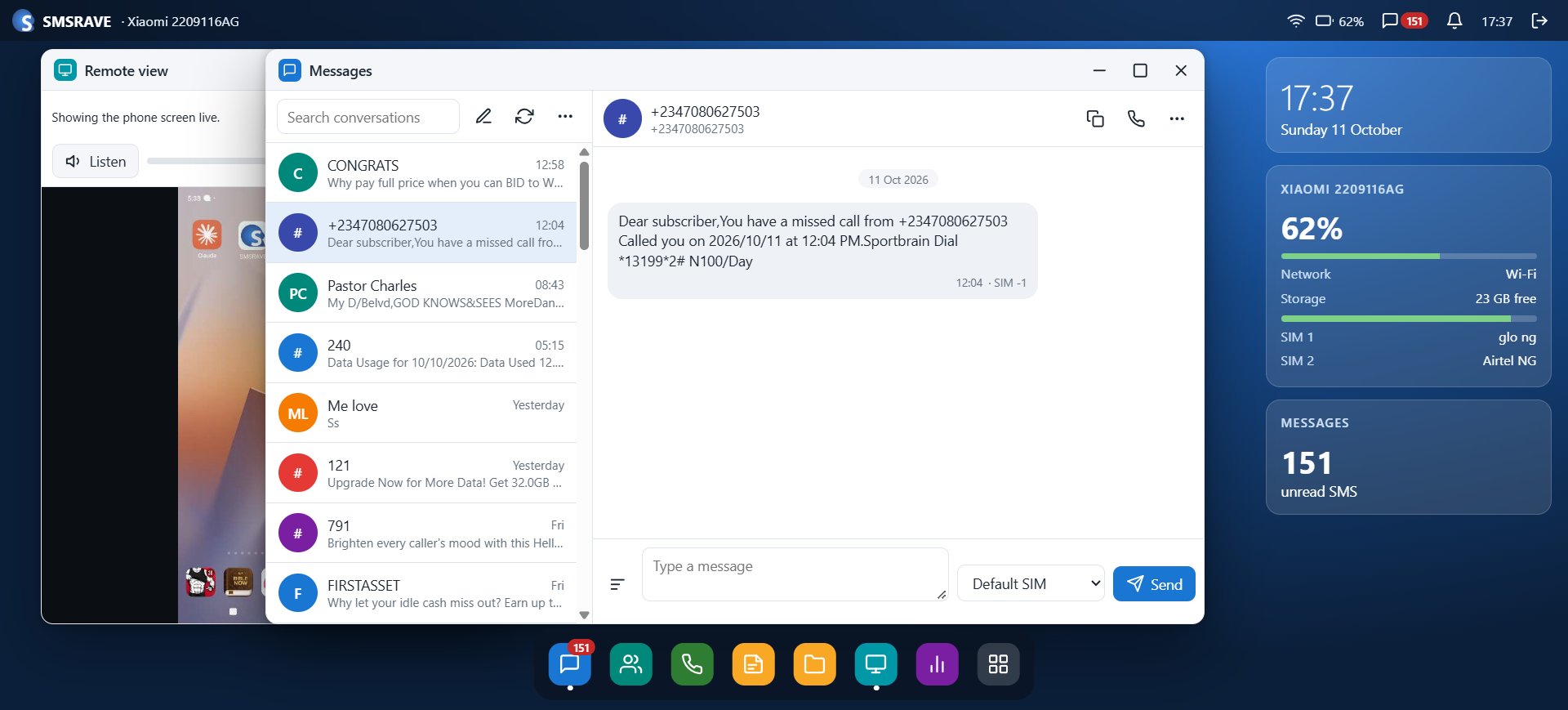Open the Me love conversation
Viewport: 1568px width, 710px height.
[x=421, y=413]
